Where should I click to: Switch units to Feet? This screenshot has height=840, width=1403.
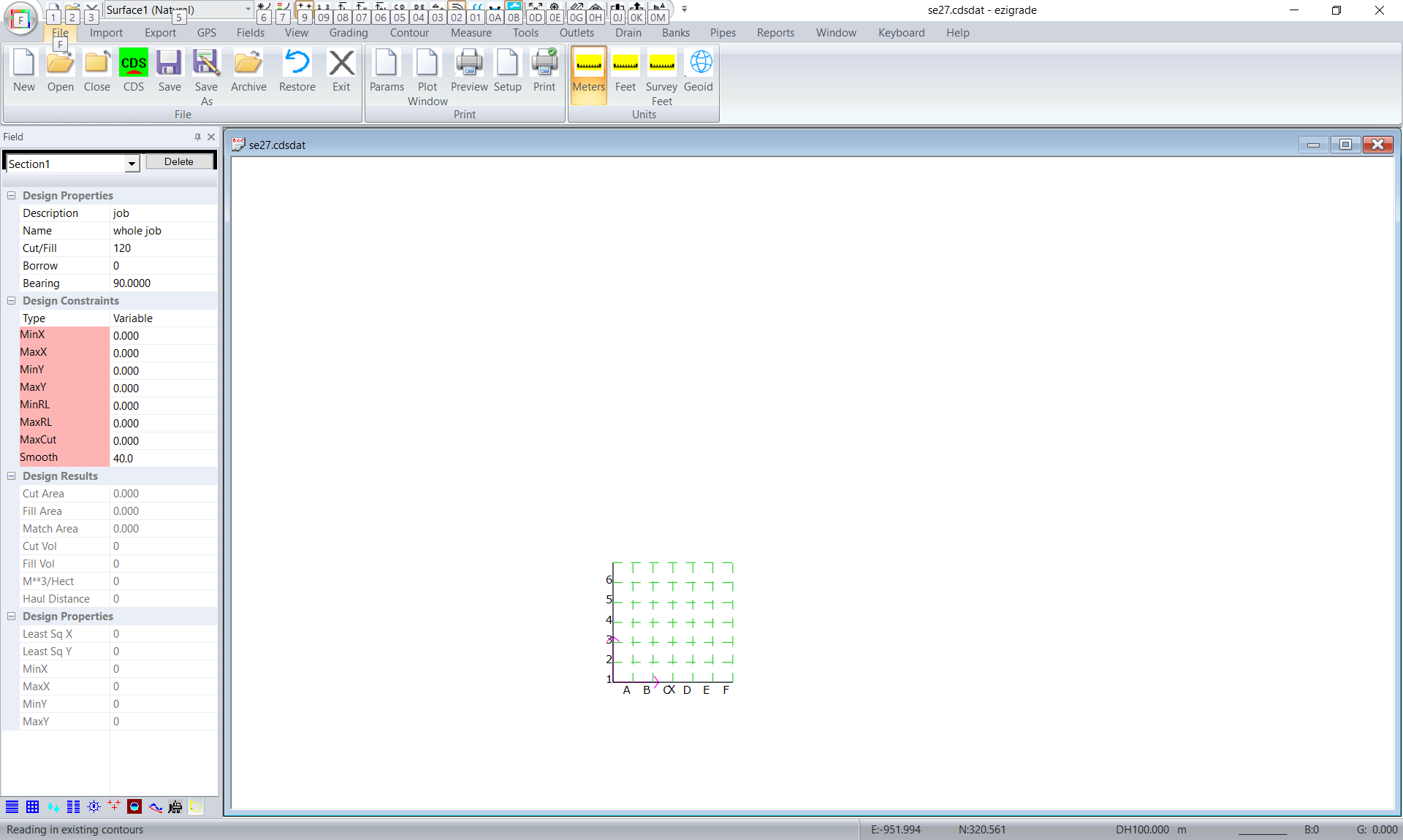pyautogui.click(x=626, y=71)
